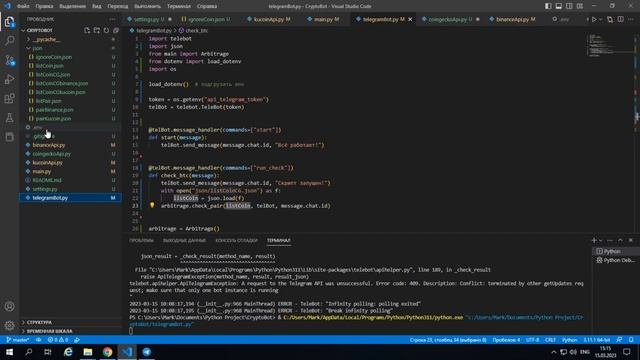Open the Explorer view in activity bar
640x360 pixels.
point(9,21)
